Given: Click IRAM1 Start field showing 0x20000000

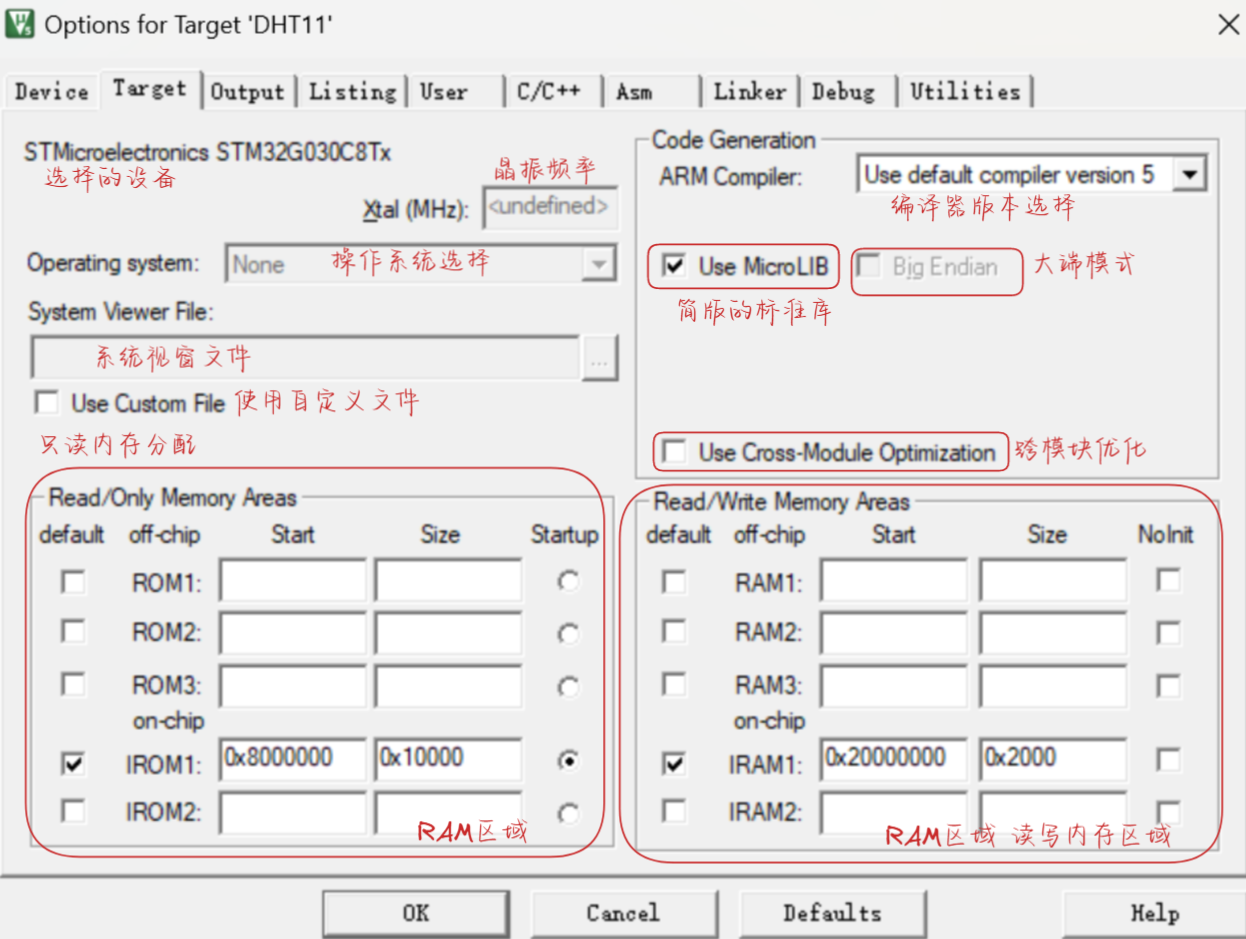Looking at the screenshot, I should (x=894, y=760).
